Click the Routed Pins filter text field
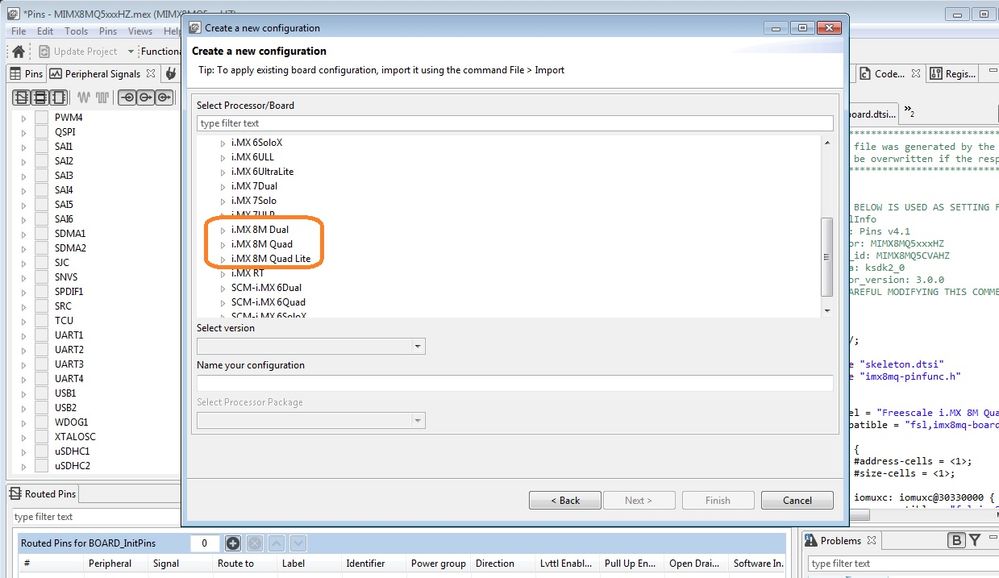Screen dimensions: 999x578 96,517
